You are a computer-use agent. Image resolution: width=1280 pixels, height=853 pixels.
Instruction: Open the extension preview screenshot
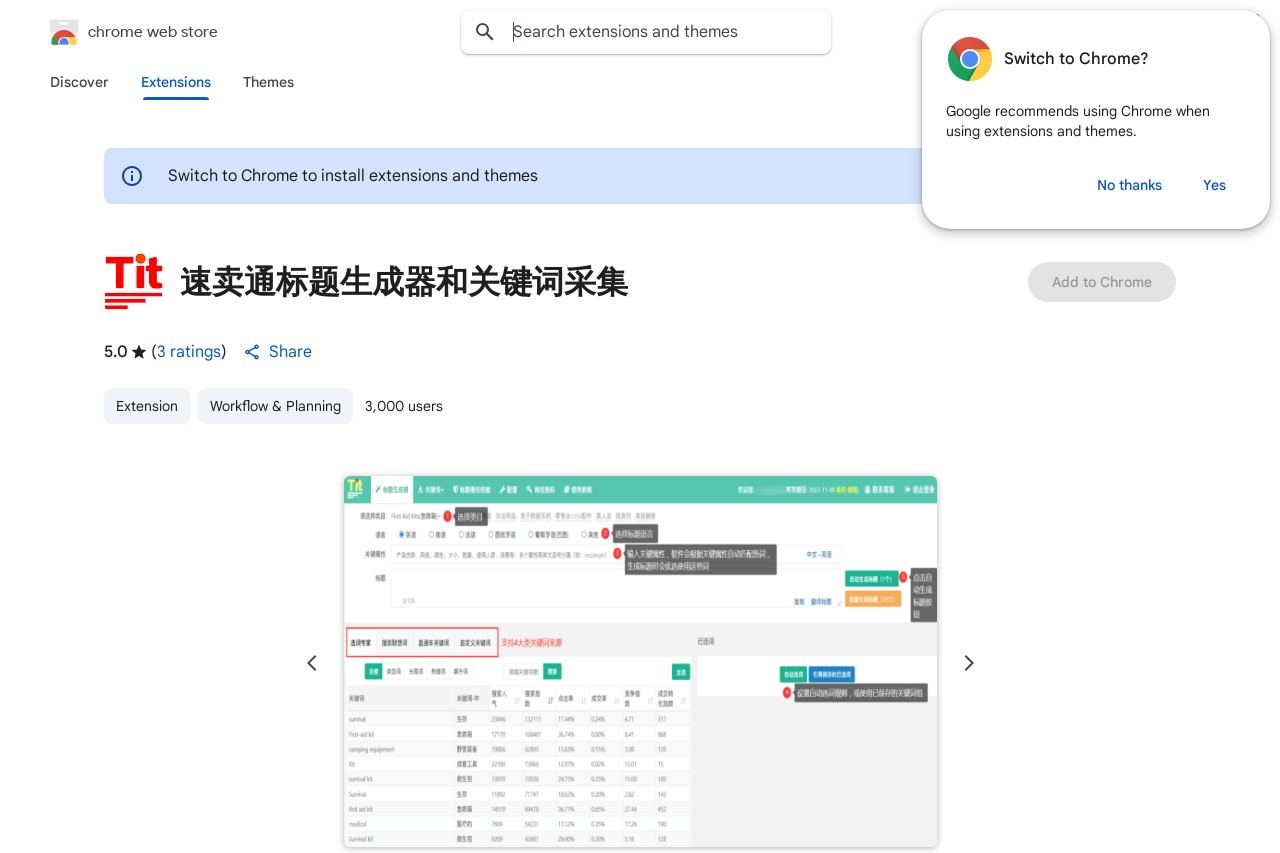point(640,662)
